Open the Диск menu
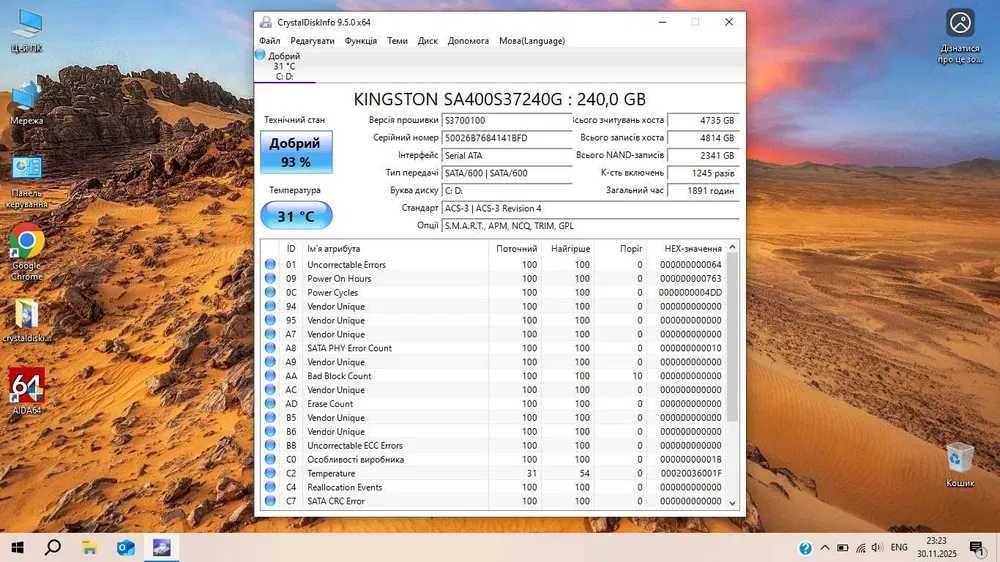This screenshot has width=1000, height=562. coord(427,41)
